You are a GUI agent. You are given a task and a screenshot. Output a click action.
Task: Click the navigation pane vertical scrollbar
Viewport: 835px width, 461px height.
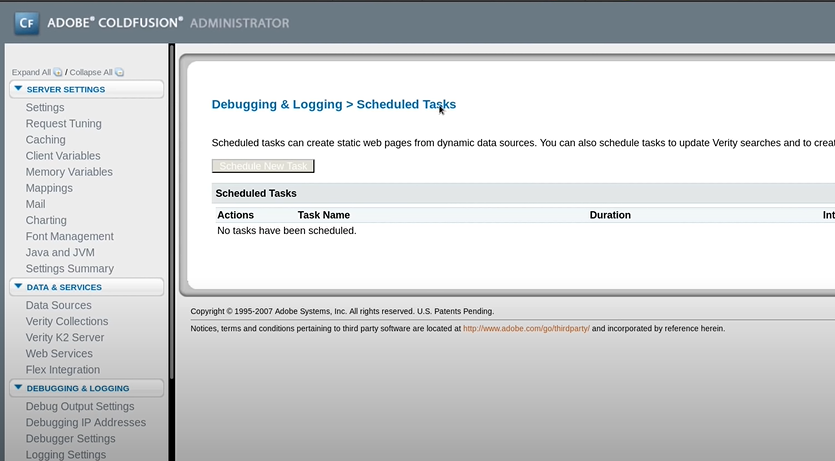click(x=171, y=213)
